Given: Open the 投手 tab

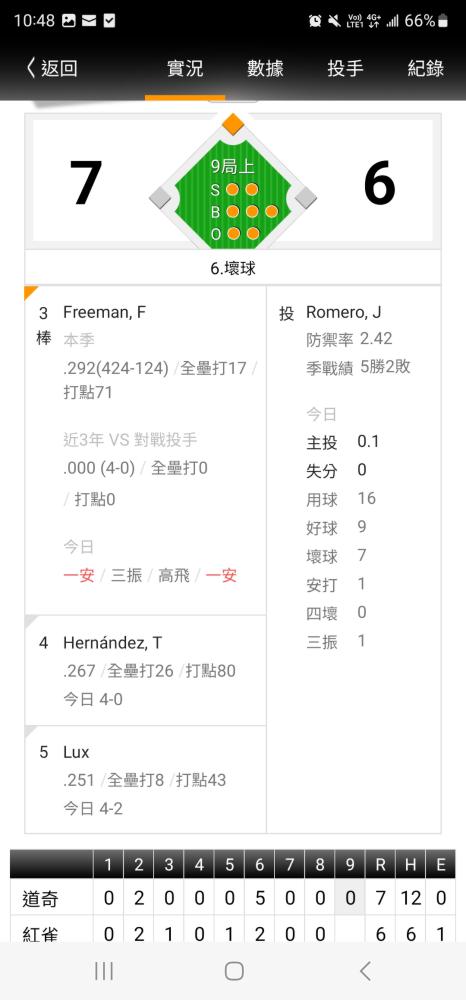Looking at the screenshot, I should [346, 68].
